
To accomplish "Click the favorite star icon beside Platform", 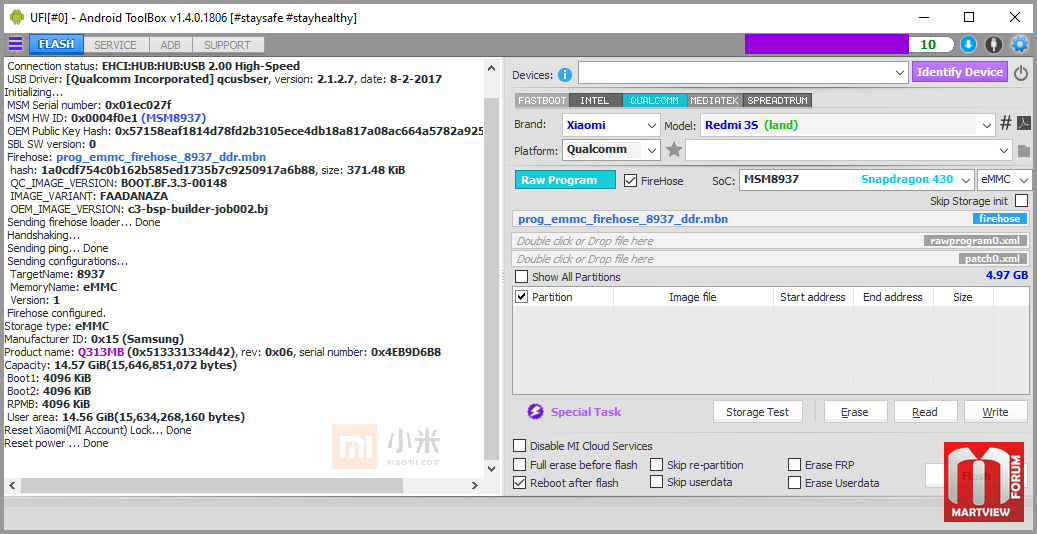I will coord(674,150).
